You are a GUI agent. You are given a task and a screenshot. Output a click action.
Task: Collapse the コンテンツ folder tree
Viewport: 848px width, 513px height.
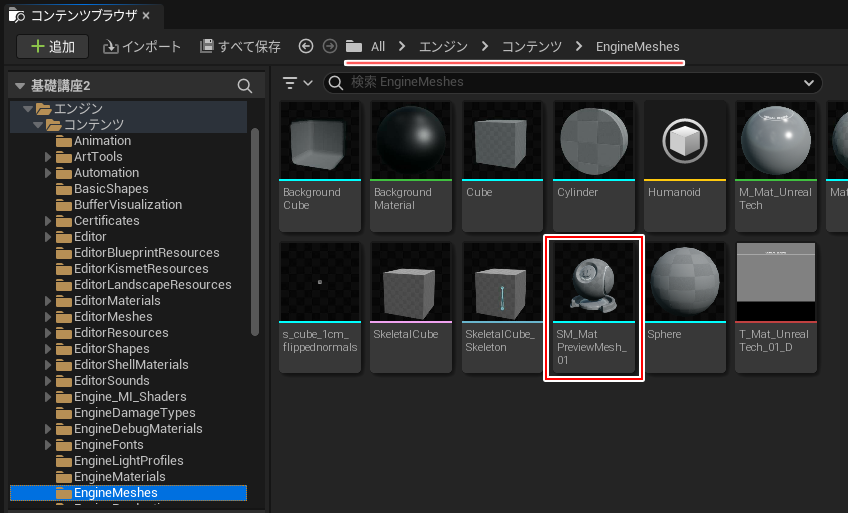38,125
